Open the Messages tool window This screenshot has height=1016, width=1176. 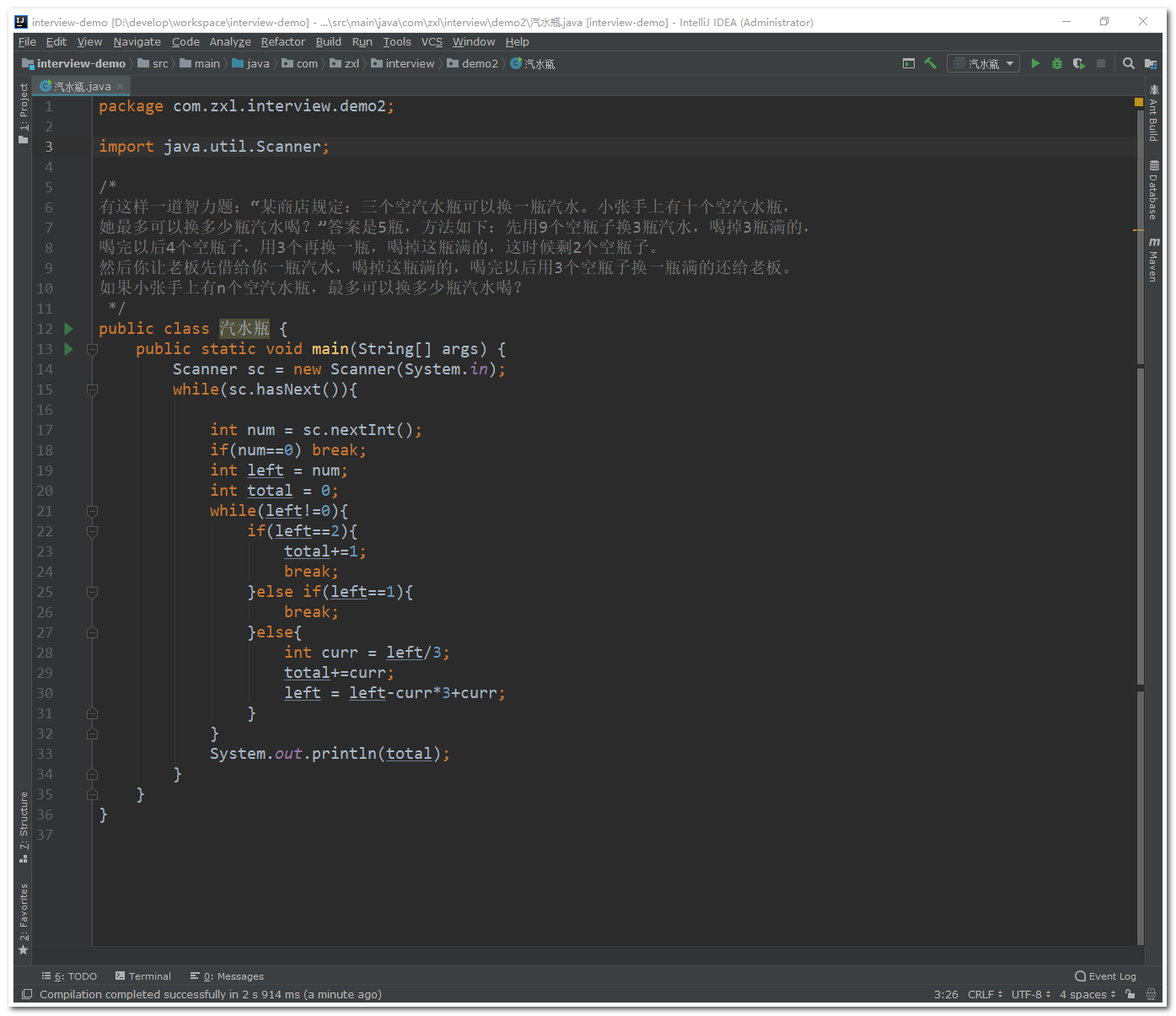(227, 976)
